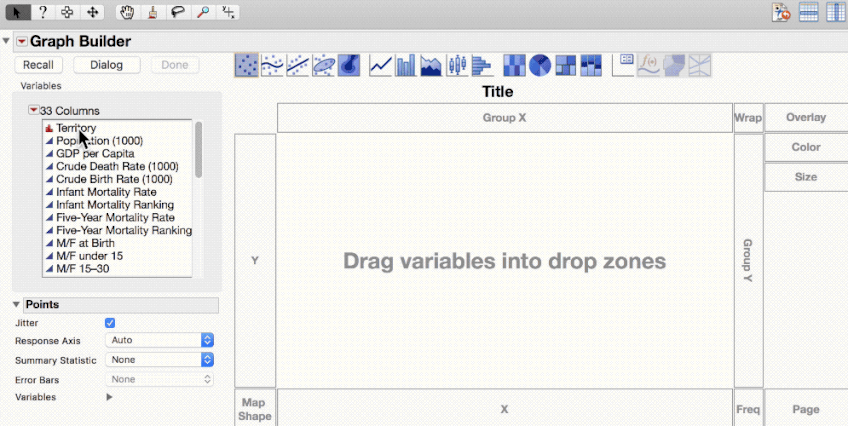Click the Overlay drop zone

(806, 117)
